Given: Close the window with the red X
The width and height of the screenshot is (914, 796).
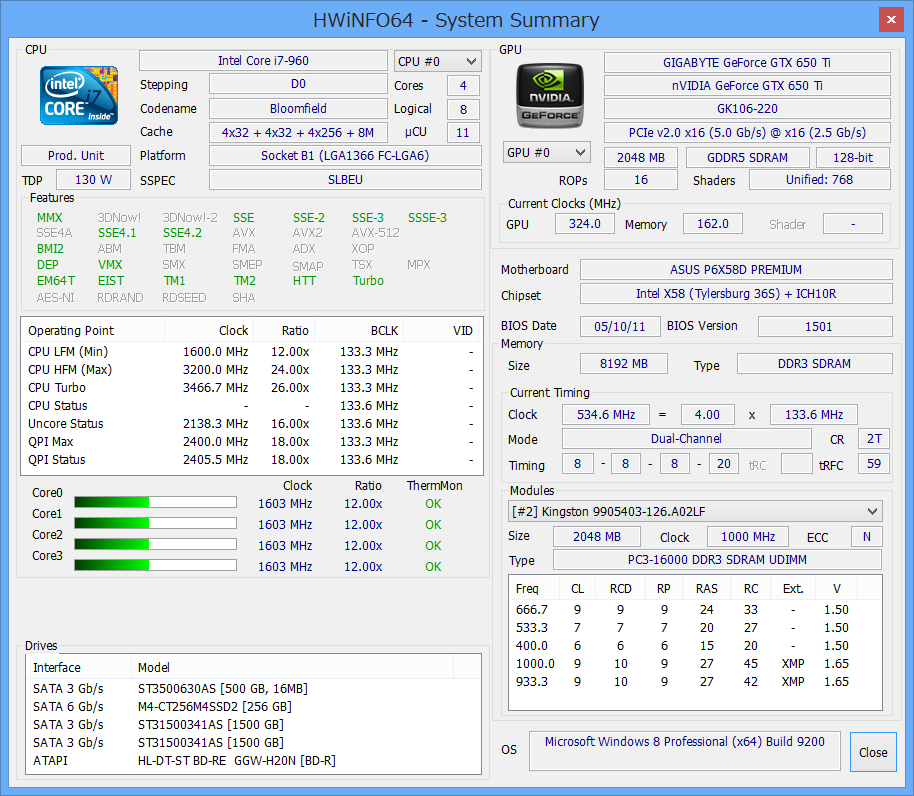Looking at the screenshot, I should click(891, 19).
